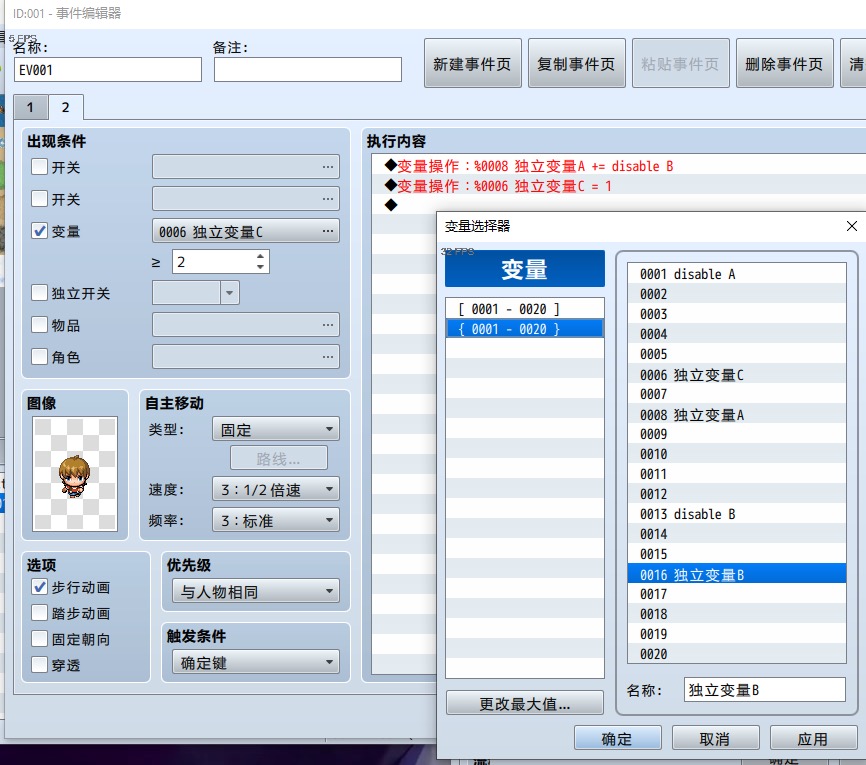Select variable 0020 in list
Image resolution: width=866 pixels, height=765 pixels.
[x=737, y=655]
